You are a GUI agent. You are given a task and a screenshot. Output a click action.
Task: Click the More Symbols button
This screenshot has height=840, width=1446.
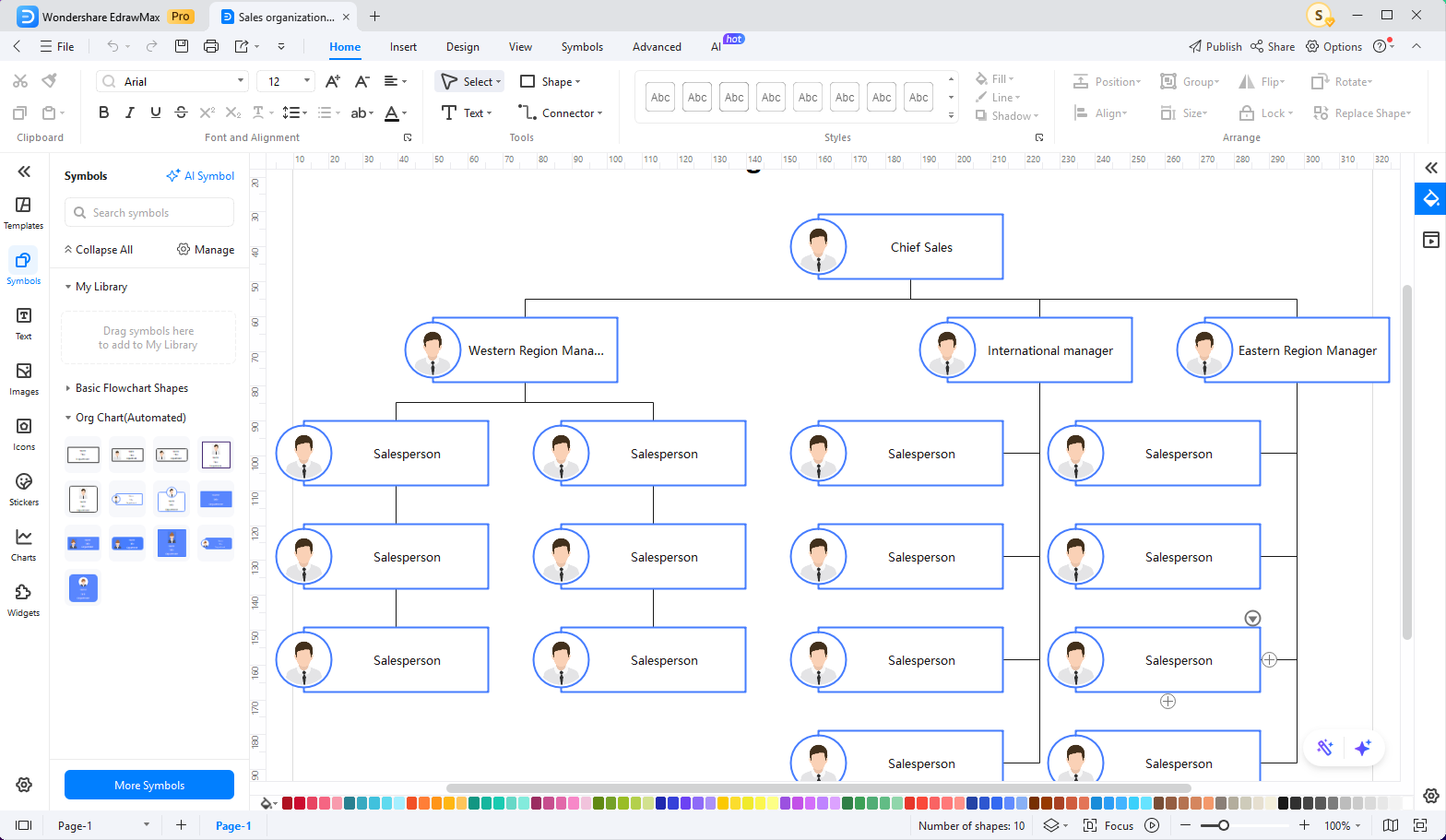click(149, 785)
